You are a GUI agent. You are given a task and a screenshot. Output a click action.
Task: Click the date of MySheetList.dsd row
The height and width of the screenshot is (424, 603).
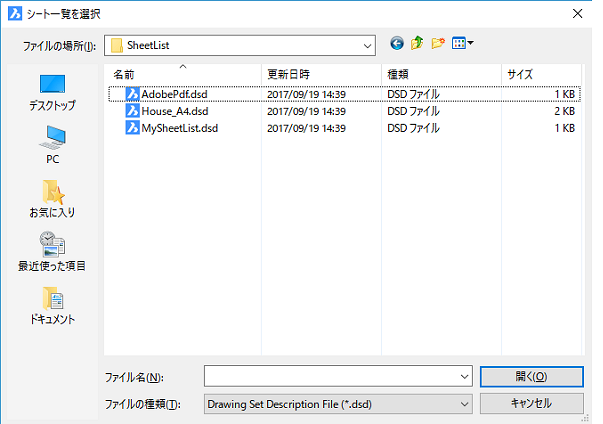tap(306, 128)
